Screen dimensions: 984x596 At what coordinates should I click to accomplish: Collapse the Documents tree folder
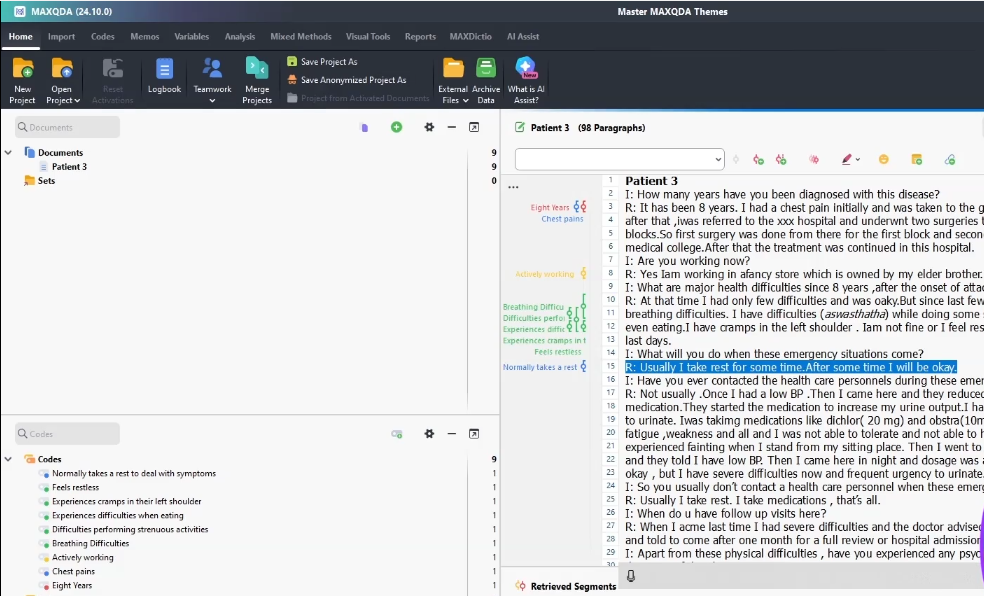pyautogui.click(x=8, y=153)
